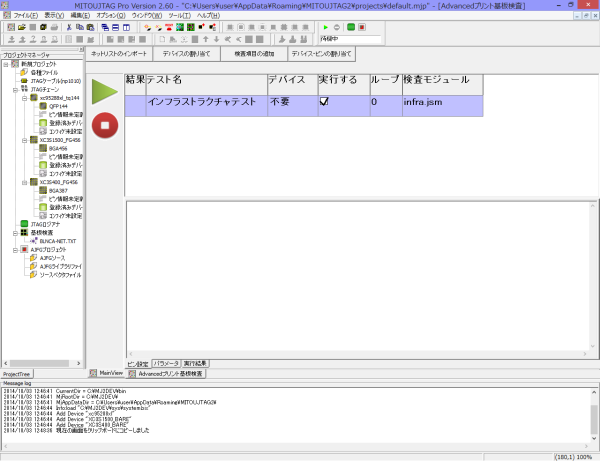Open the ツール(T) menu
This screenshot has width=600, height=461.
pos(180,16)
